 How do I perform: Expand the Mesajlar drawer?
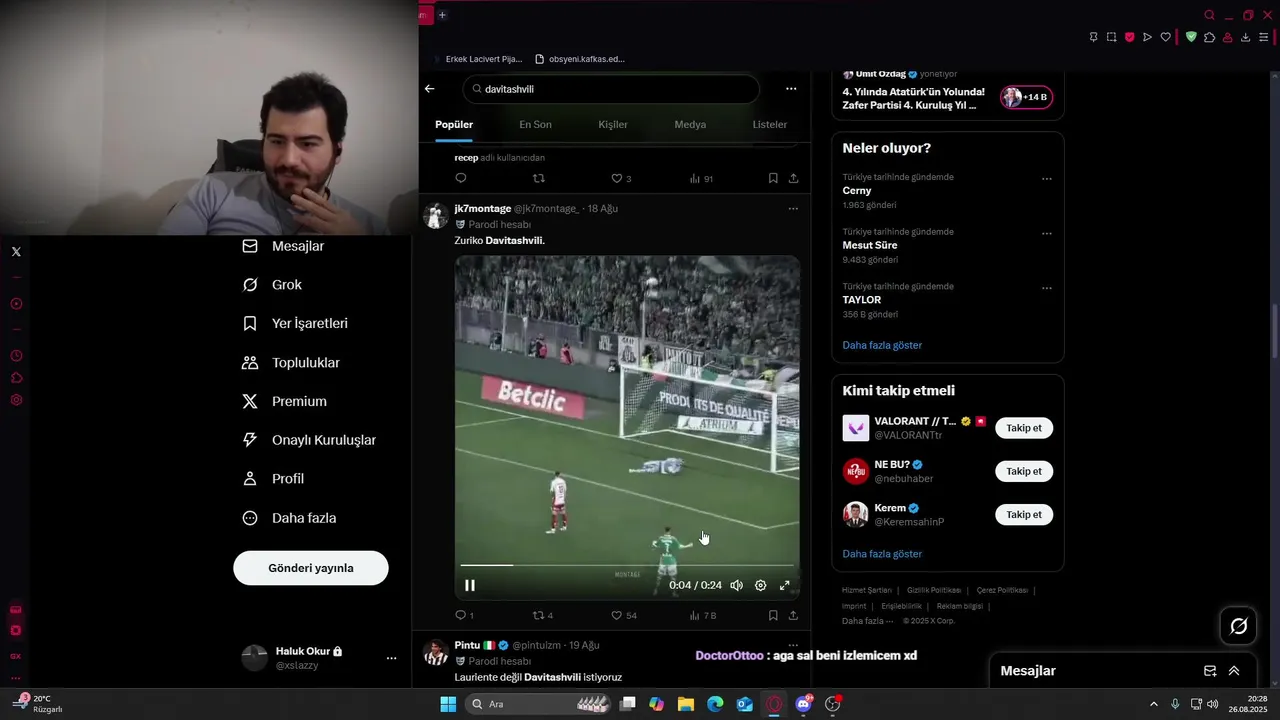point(1234,671)
